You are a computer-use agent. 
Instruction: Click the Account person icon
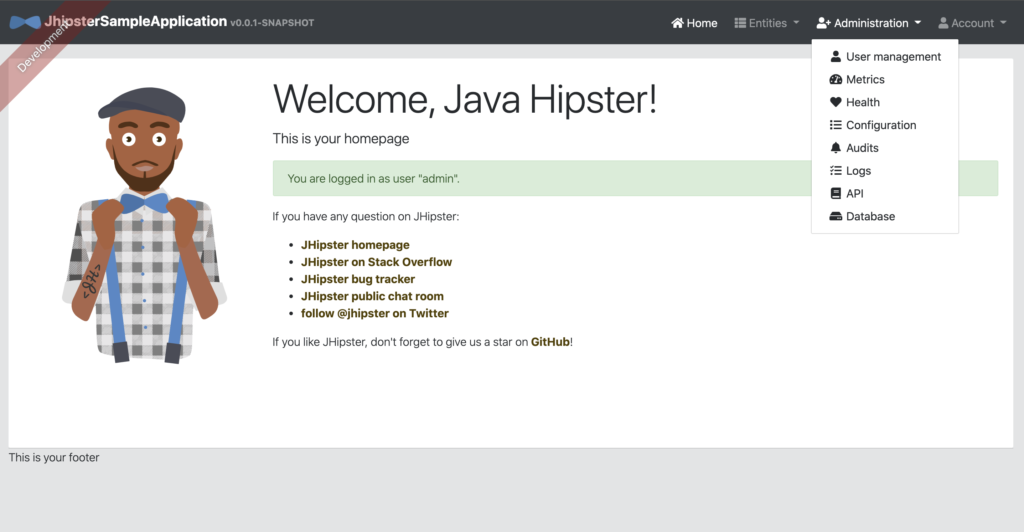coord(943,23)
